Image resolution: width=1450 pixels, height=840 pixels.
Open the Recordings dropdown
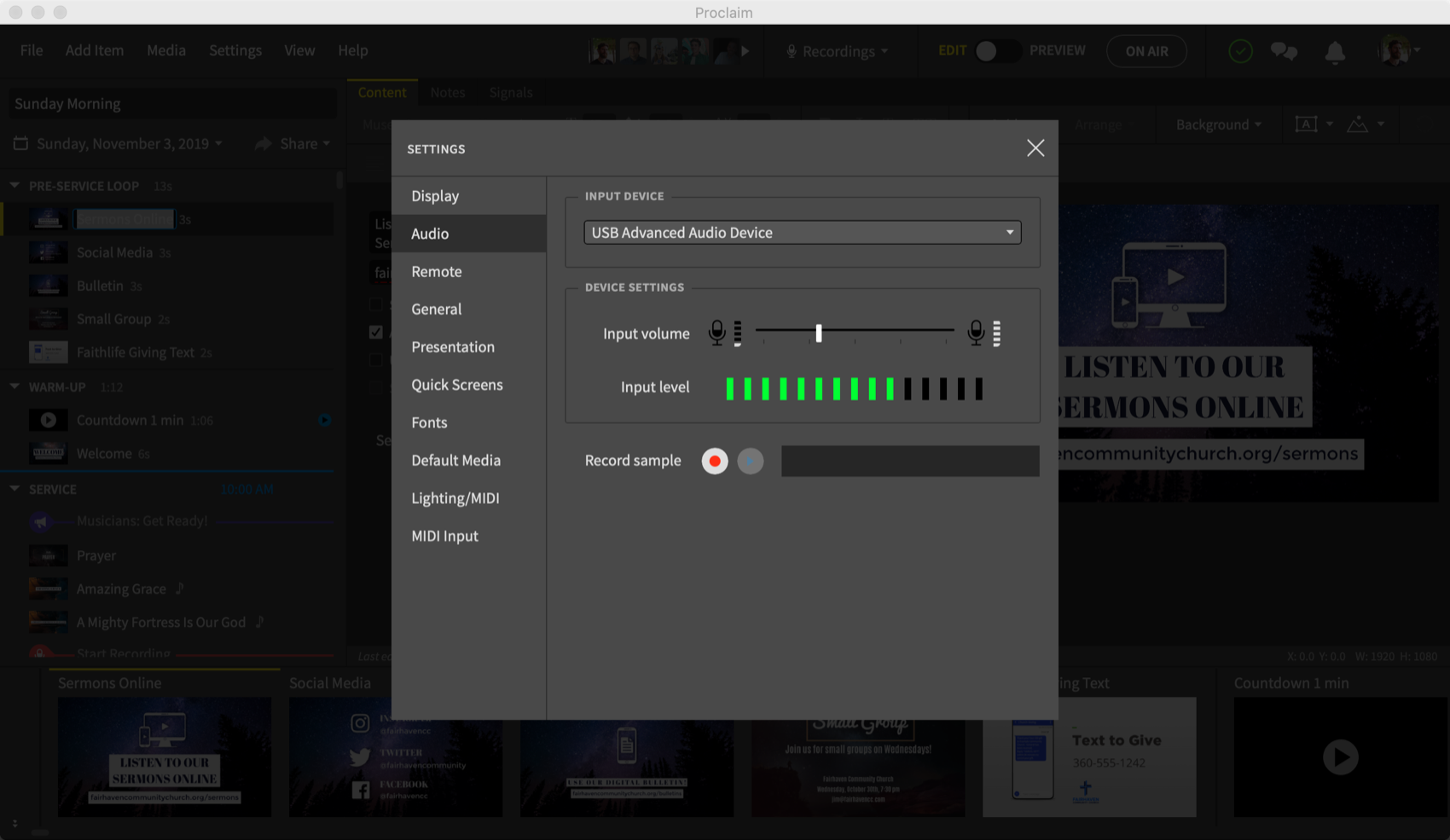(x=838, y=51)
